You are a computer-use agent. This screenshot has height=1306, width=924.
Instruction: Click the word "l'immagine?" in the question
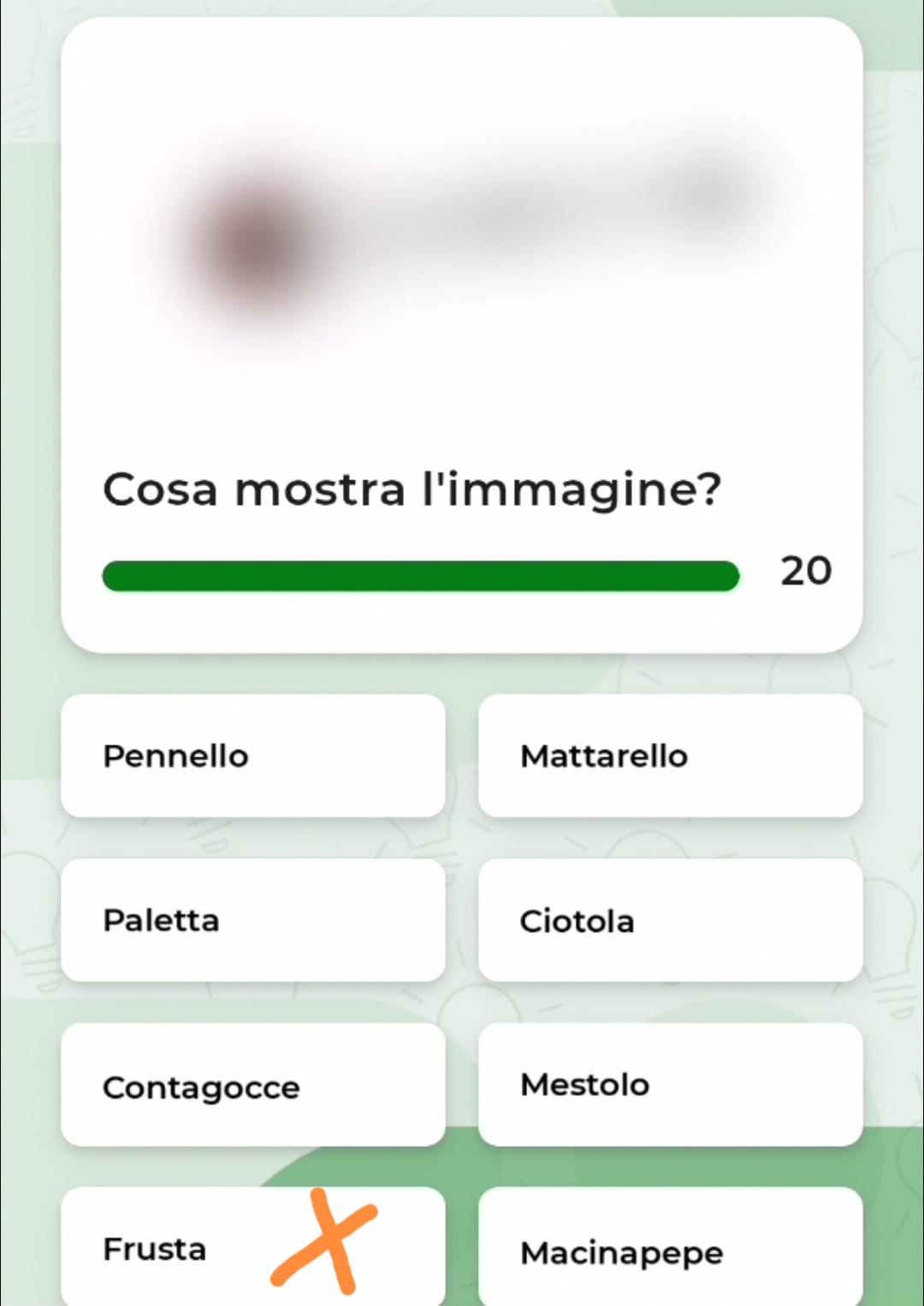click(x=572, y=490)
